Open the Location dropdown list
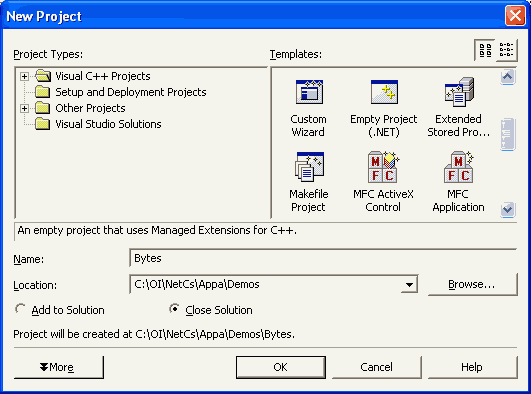Viewport: 531px width, 394px height. (409, 285)
